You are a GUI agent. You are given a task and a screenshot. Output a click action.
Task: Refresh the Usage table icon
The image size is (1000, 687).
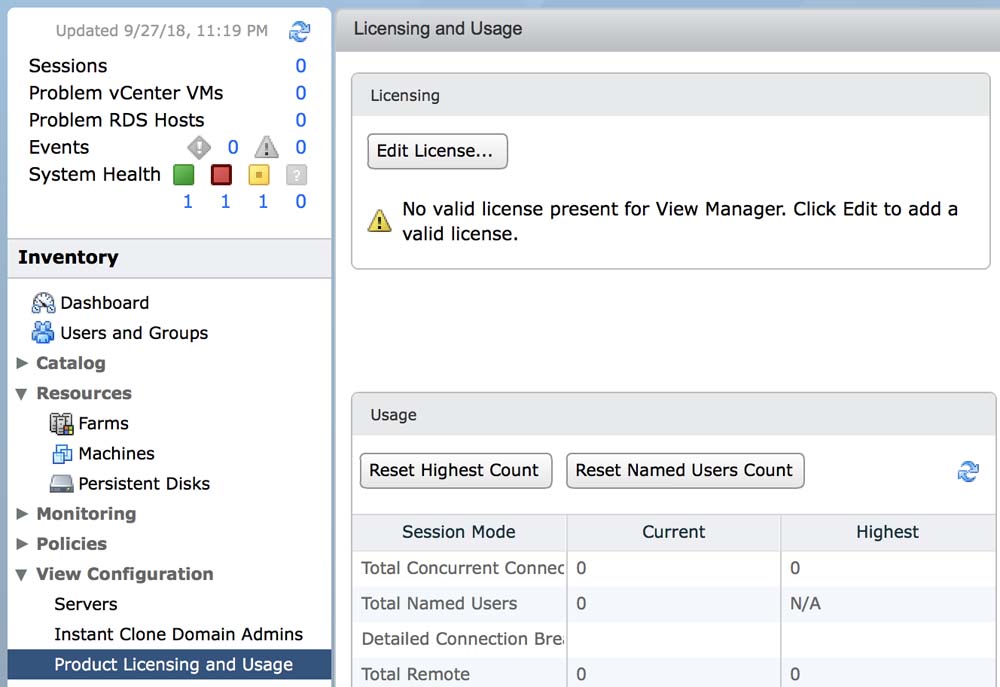[x=968, y=471]
